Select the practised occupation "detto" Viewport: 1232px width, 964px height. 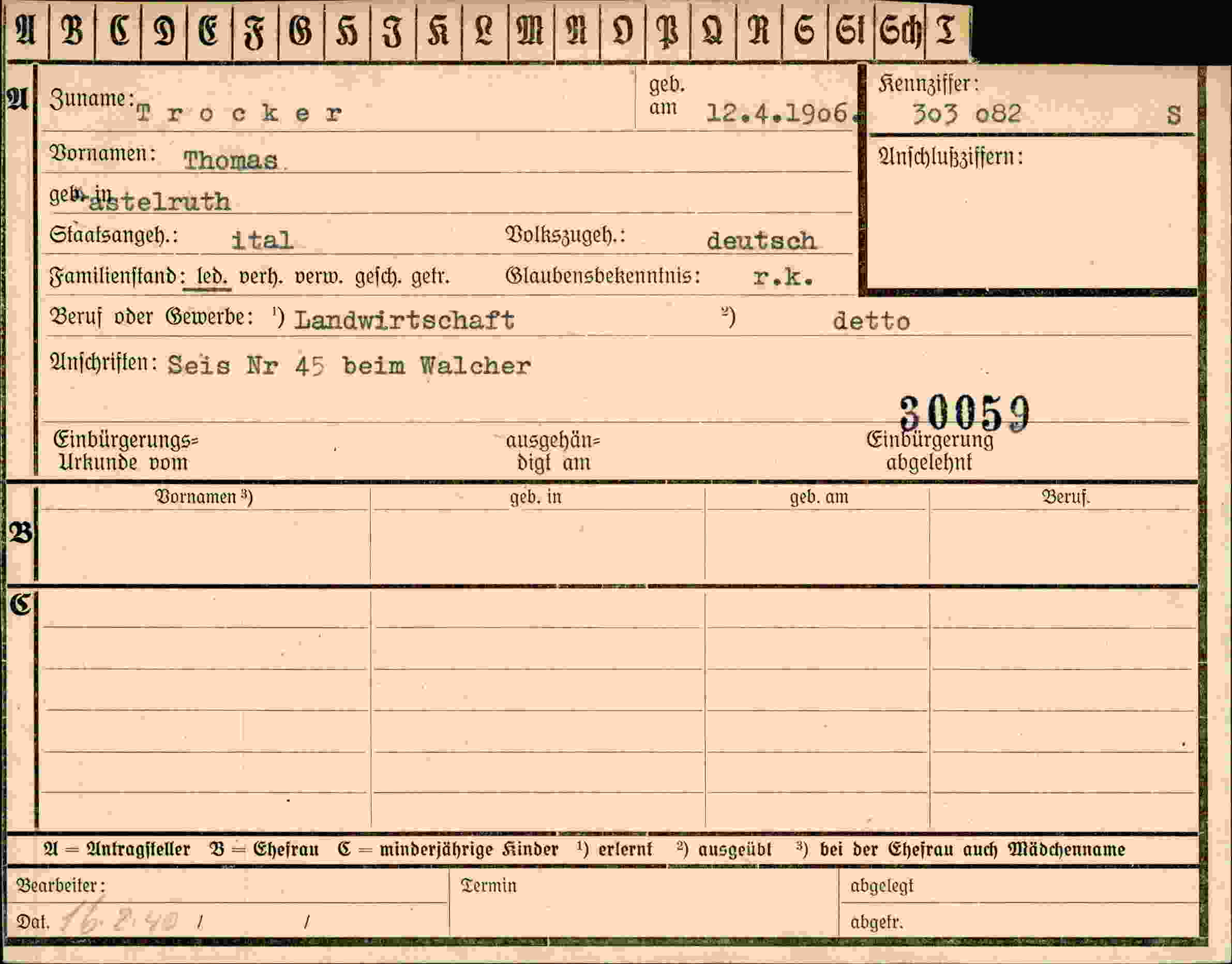872,322
